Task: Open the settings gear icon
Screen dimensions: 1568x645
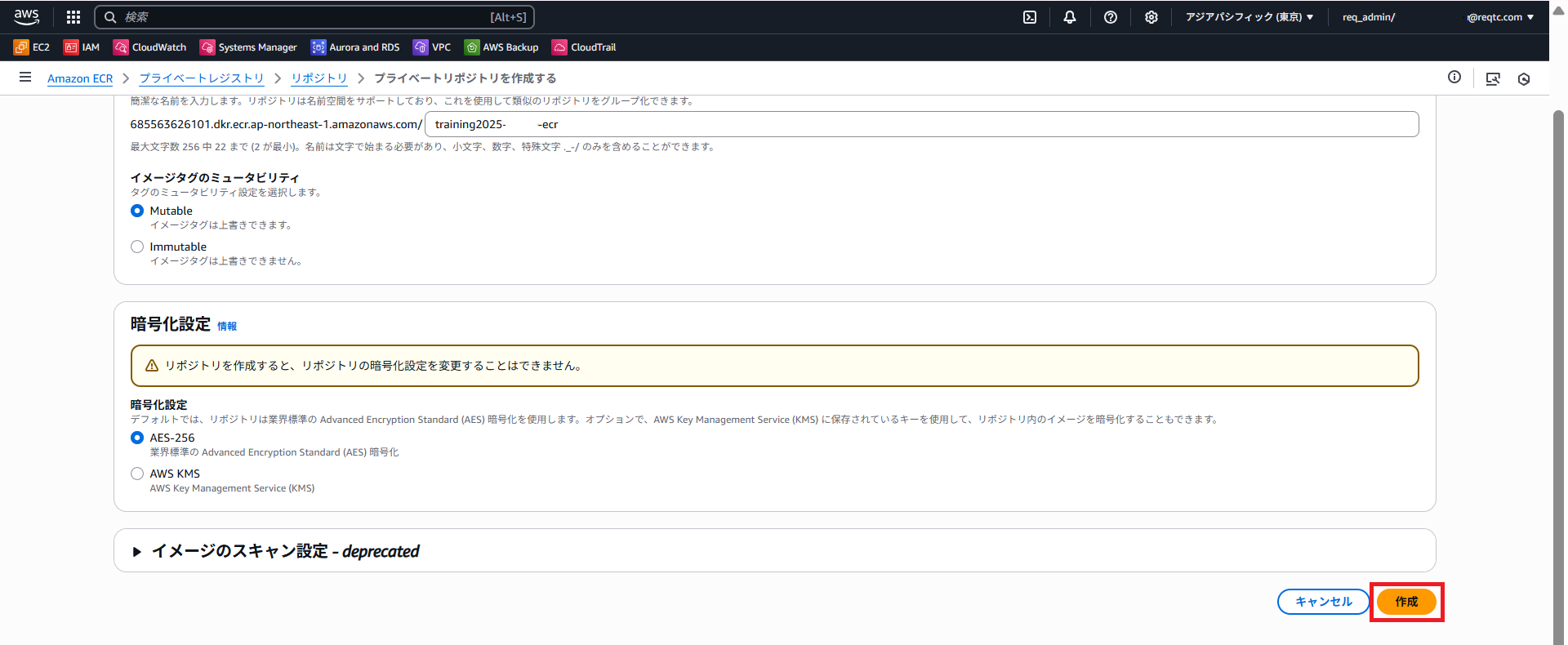Action: (1151, 17)
